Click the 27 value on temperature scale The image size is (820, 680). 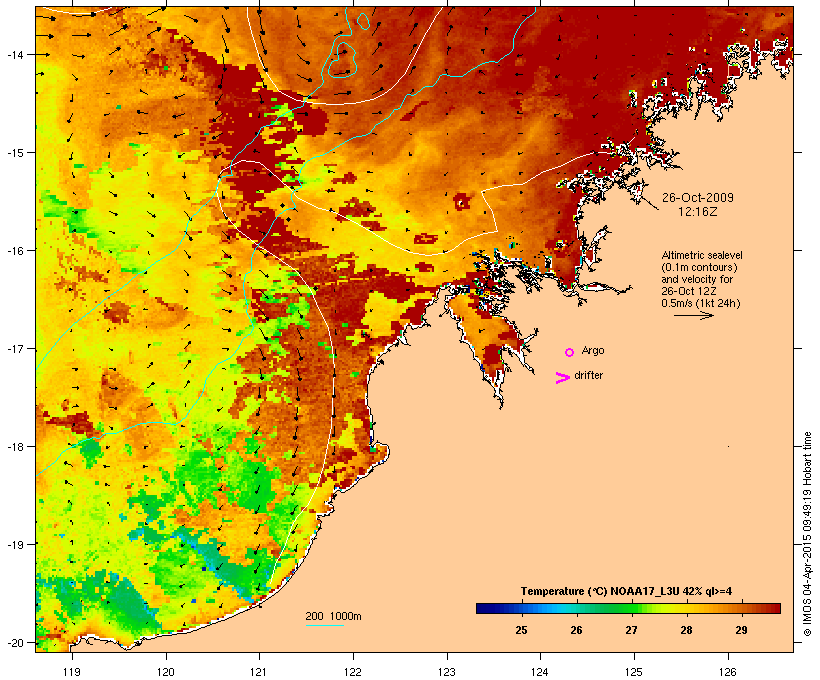[631, 630]
